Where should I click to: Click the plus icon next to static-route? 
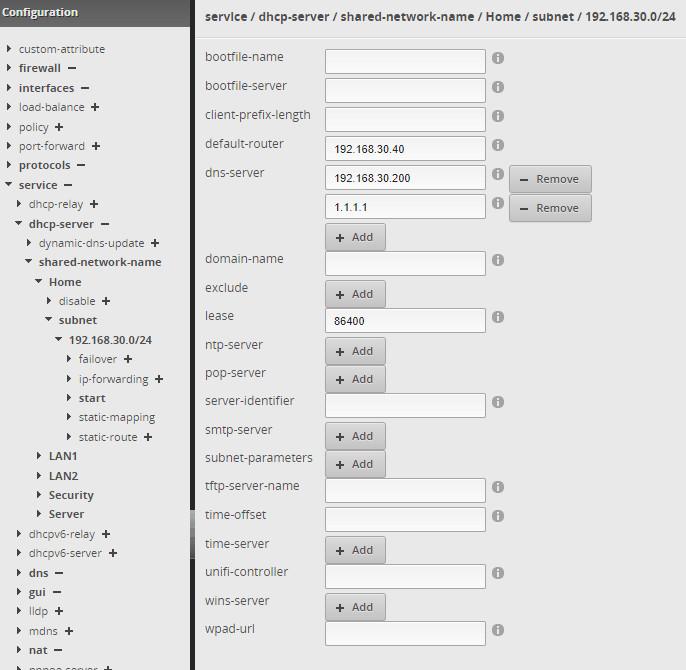pos(148,437)
